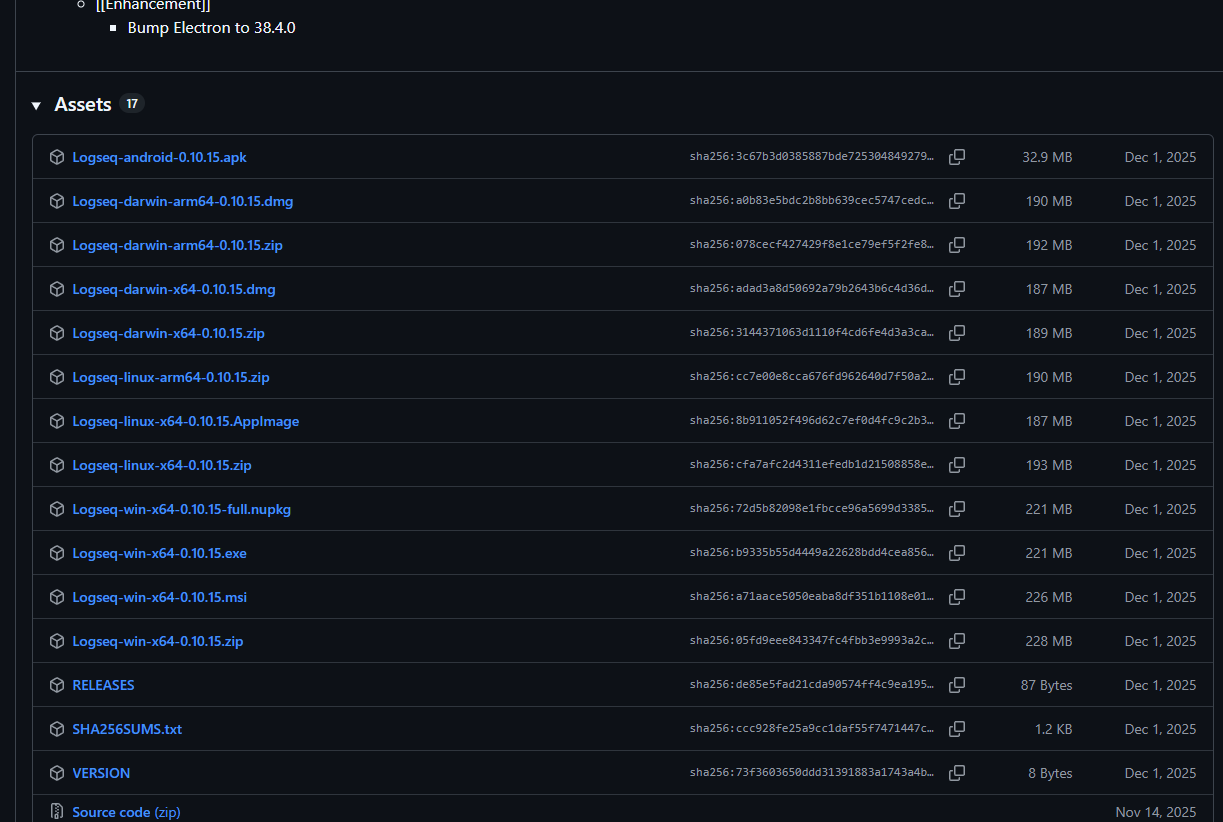Viewport: 1223px width, 822px height.
Task: Click hash text sha256:ccc928fe25a9cc1daf55f7471447c
Action: click(x=813, y=729)
